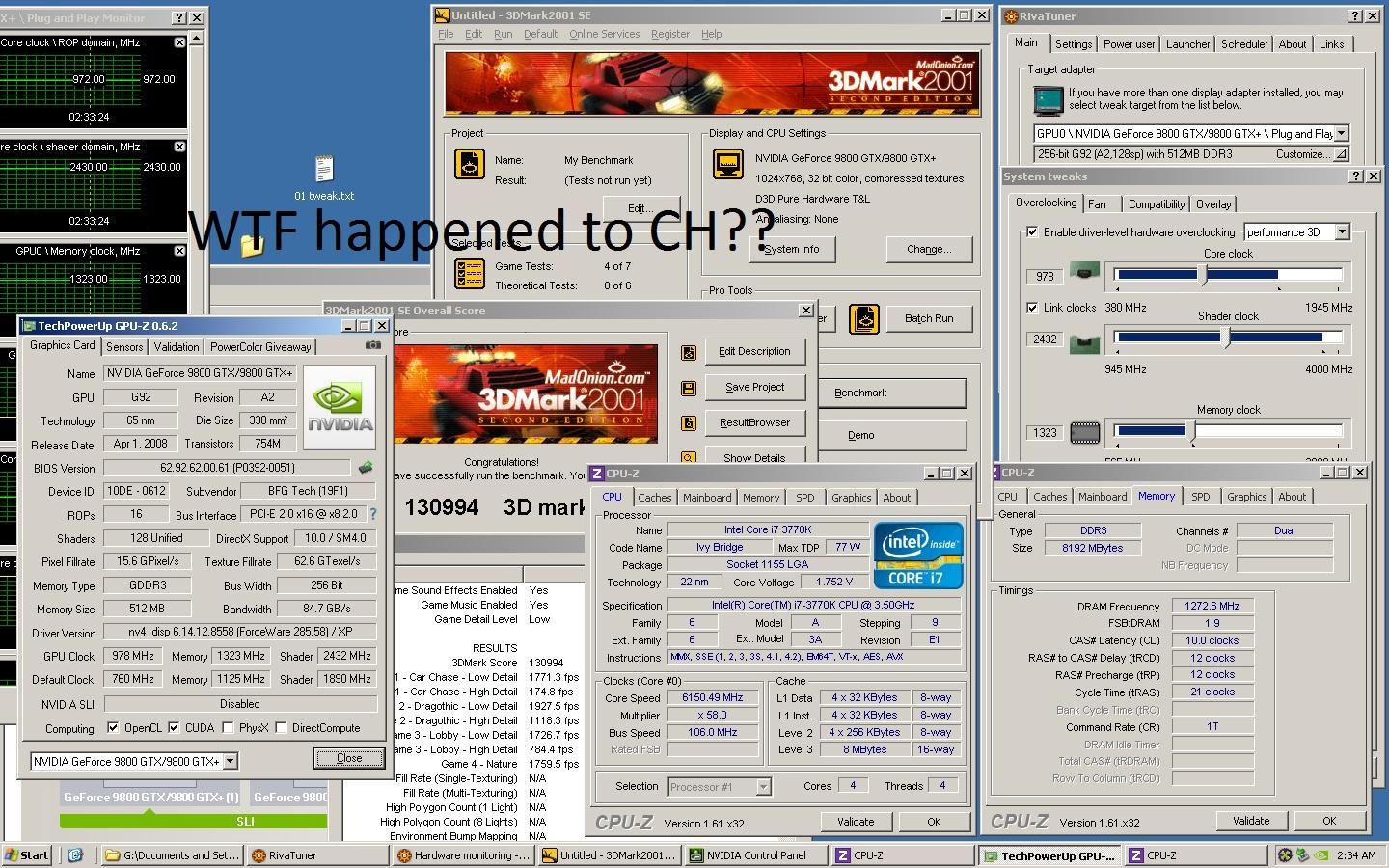Click the bus interface question mark in GPU-Z
This screenshot has height=868, width=1389.
click(373, 515)
